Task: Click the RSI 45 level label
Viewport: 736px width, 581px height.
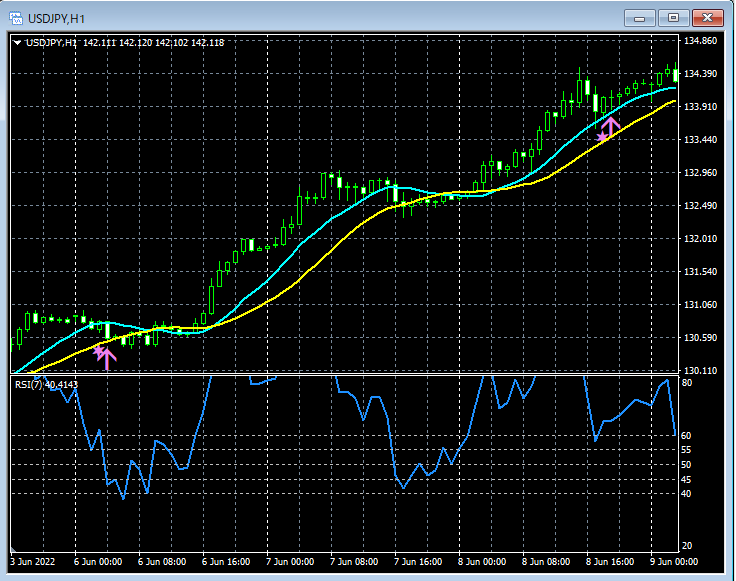Action: click(686, 479)
